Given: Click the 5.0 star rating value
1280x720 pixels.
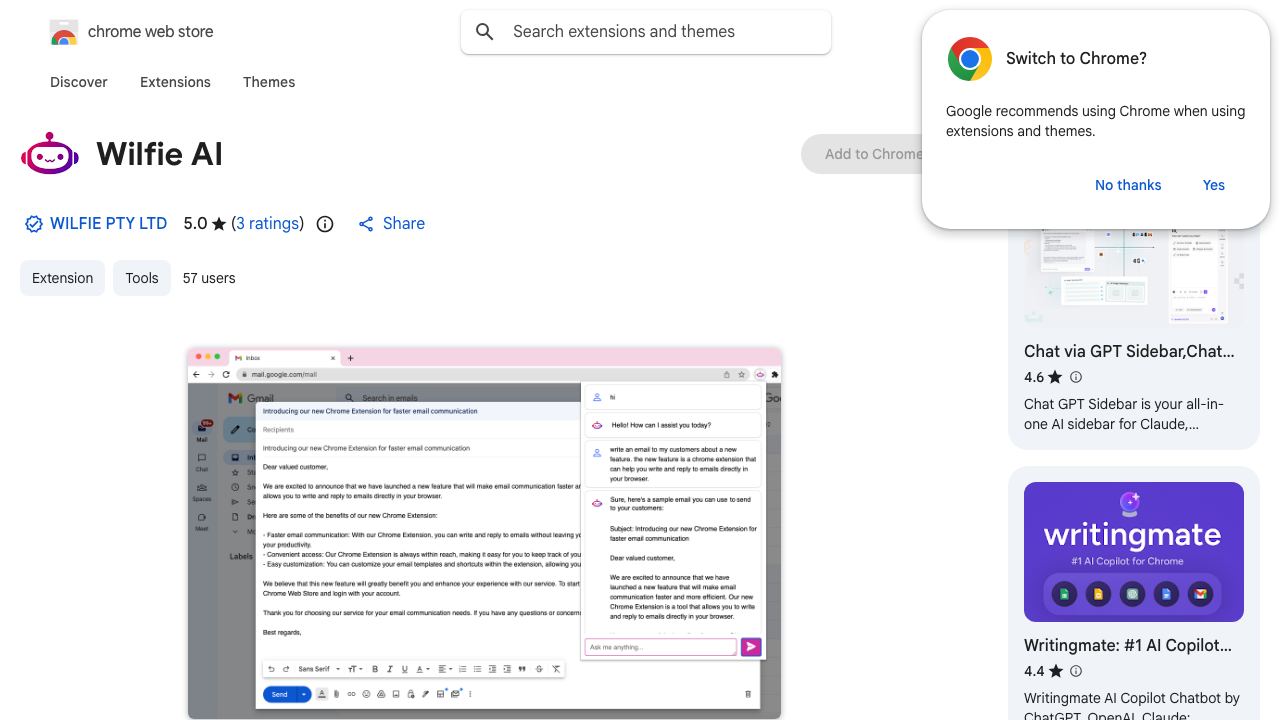Looking at the screenshot, I should pyautogui.click(x=195, y=224).
